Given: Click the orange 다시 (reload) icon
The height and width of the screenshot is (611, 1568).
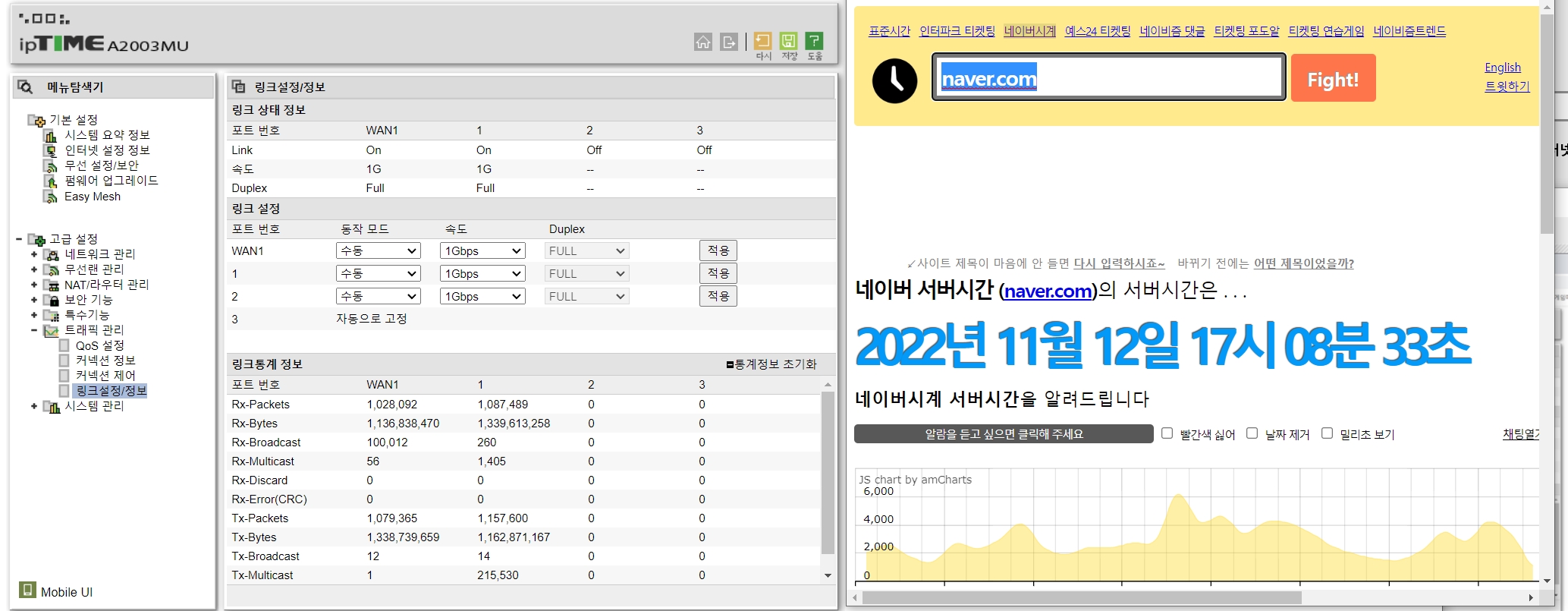Looking at the screenshot, I should point(762,41).
